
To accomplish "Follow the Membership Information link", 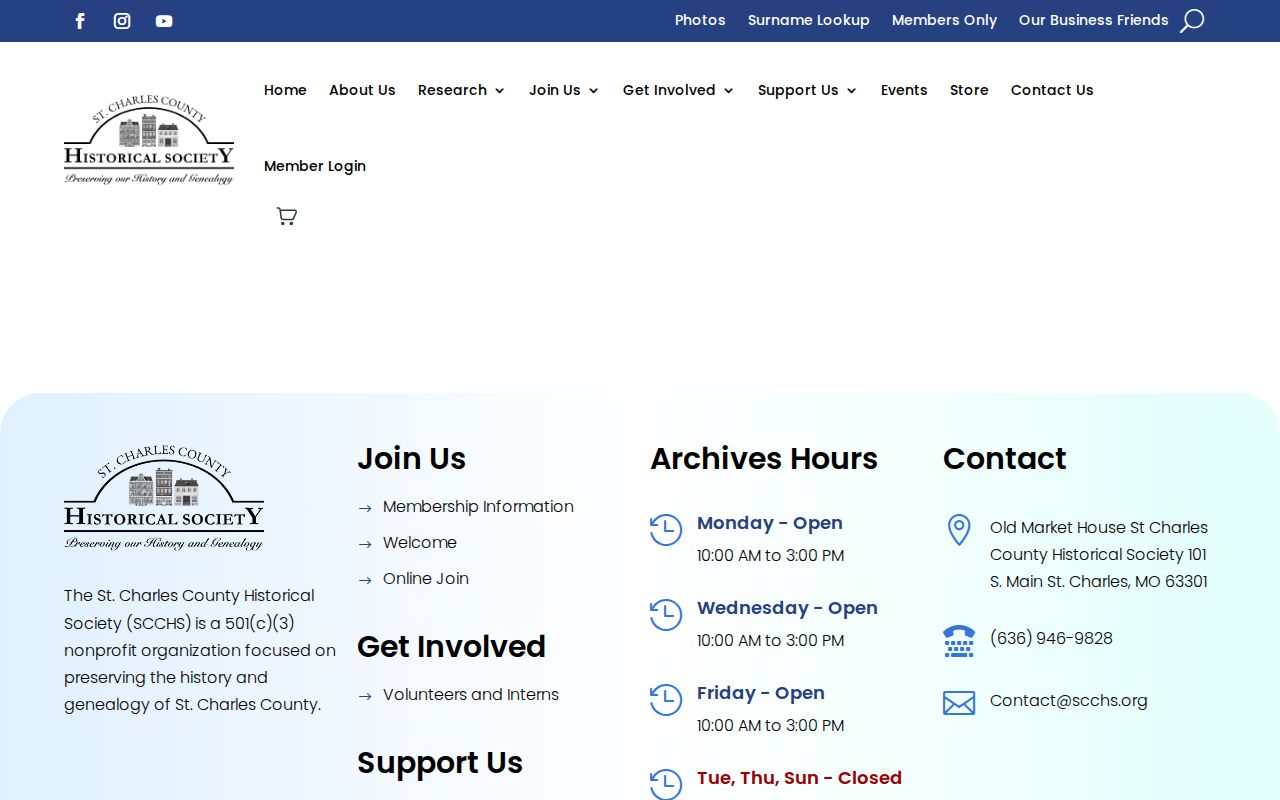I will tap(478, 507).
